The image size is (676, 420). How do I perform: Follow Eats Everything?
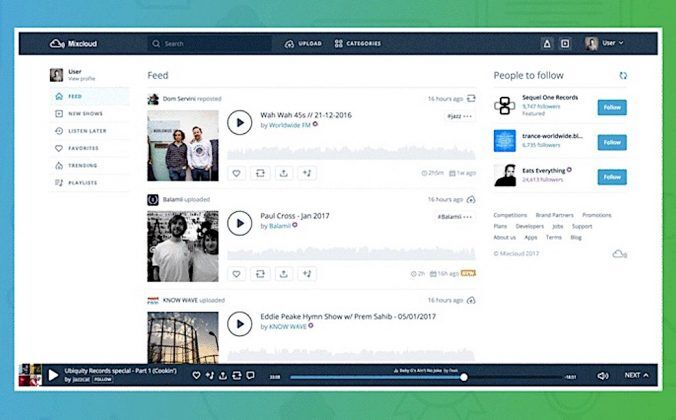(x=612, y=177)
